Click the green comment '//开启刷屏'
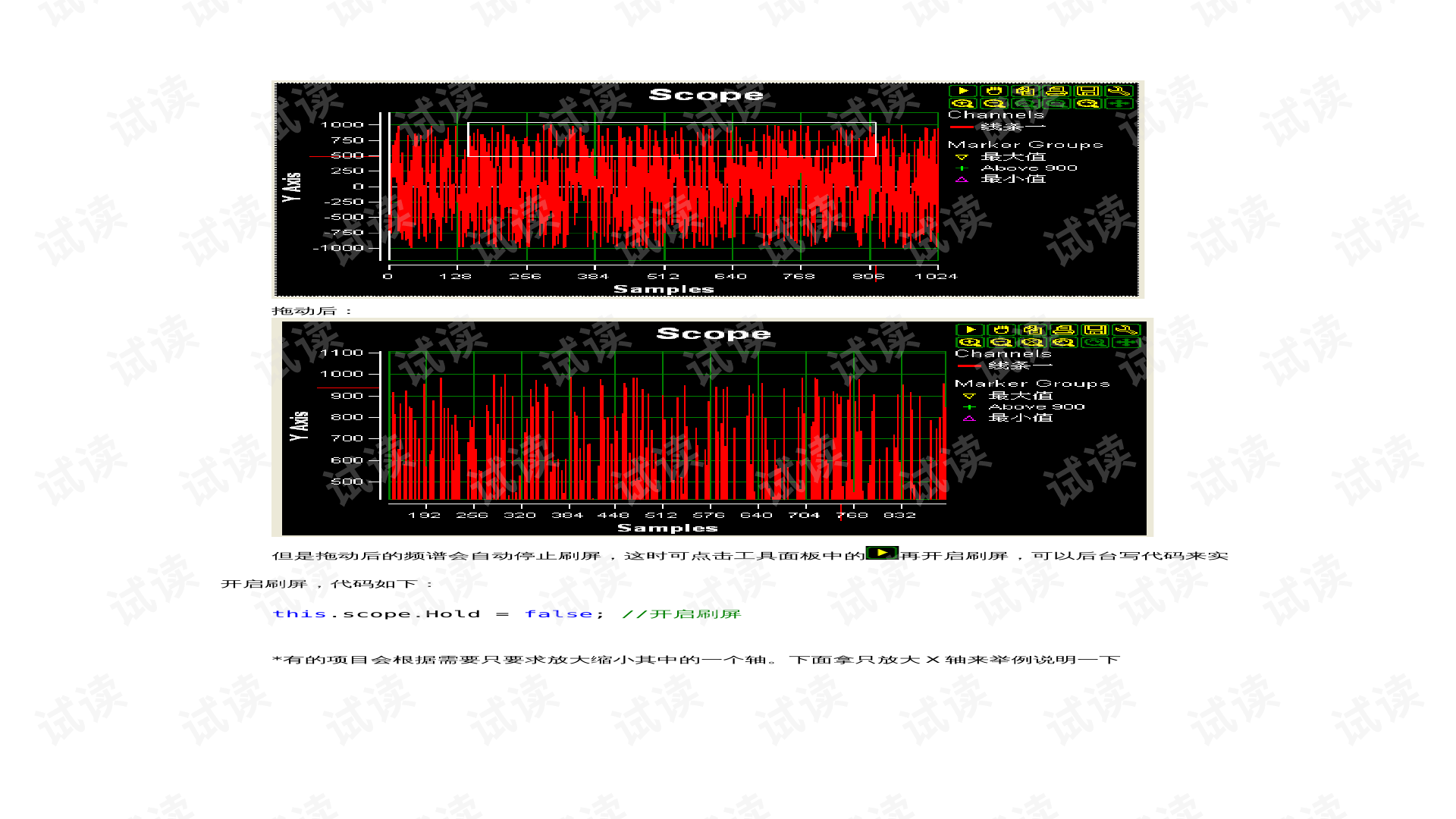Screen dimensions: 1456x819 pos(681,613)
